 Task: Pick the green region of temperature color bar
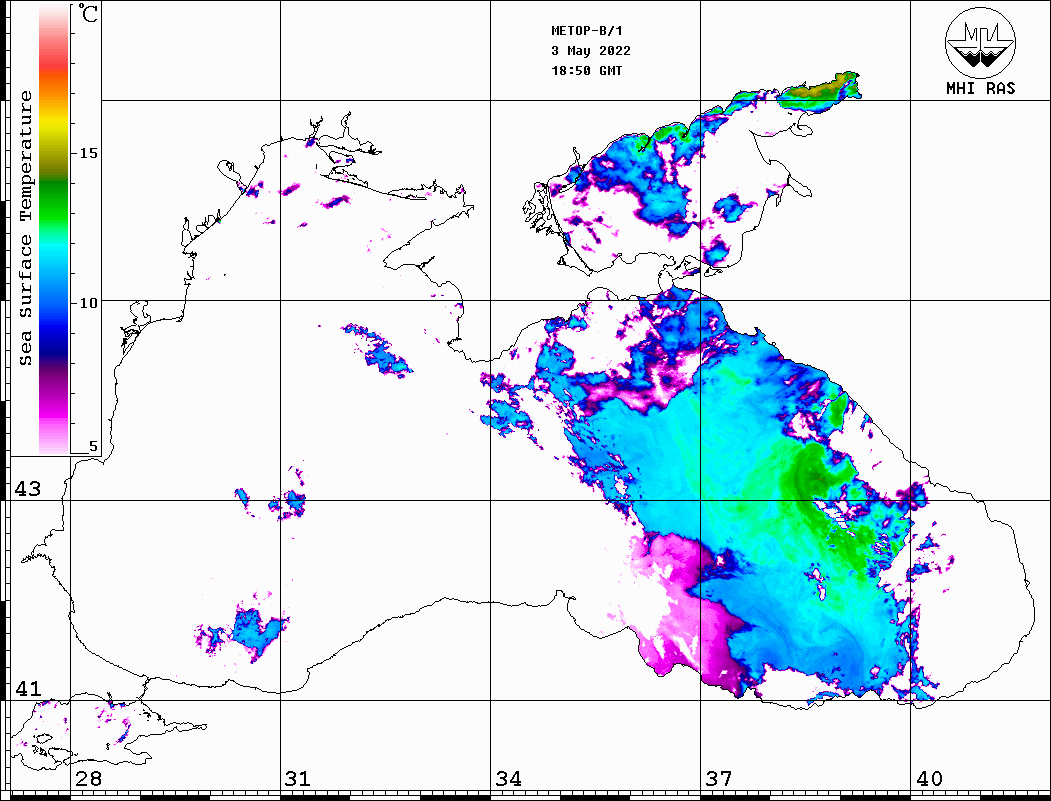[x=54, y=201]
